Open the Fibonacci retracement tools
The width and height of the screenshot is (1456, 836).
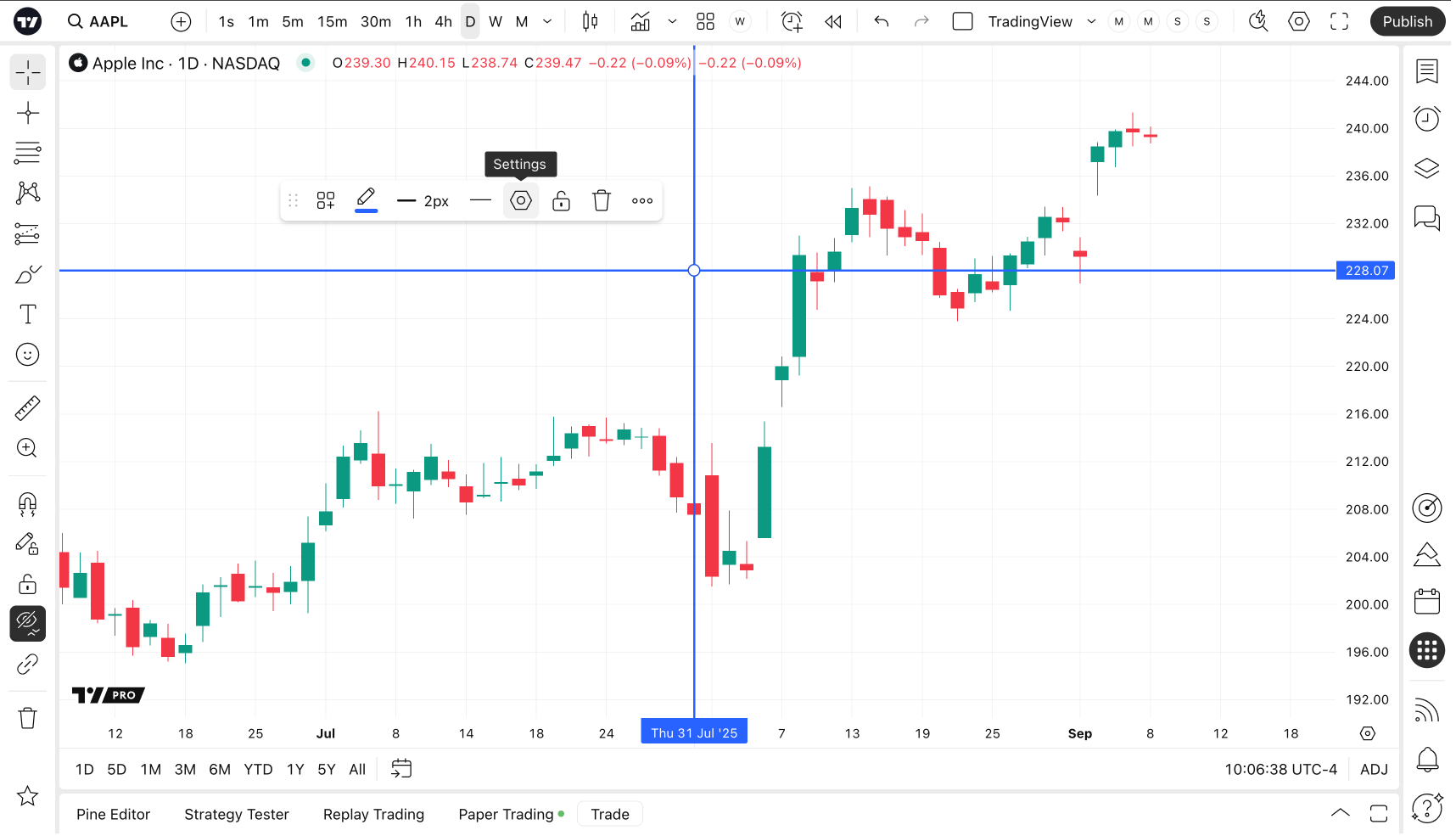tap(28, 153)
